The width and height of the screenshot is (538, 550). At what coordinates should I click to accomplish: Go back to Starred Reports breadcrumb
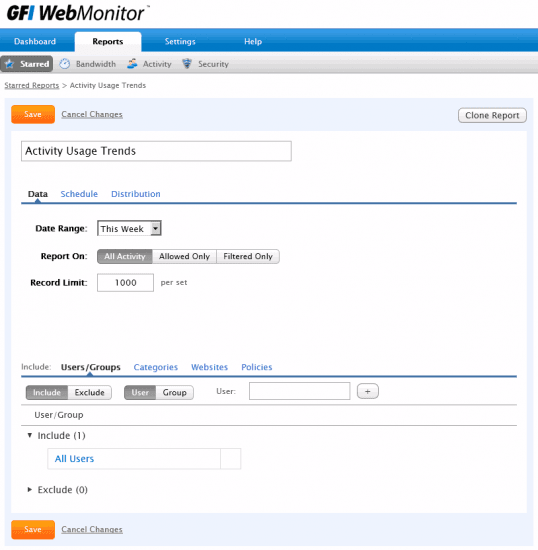(x=32, y=85)
